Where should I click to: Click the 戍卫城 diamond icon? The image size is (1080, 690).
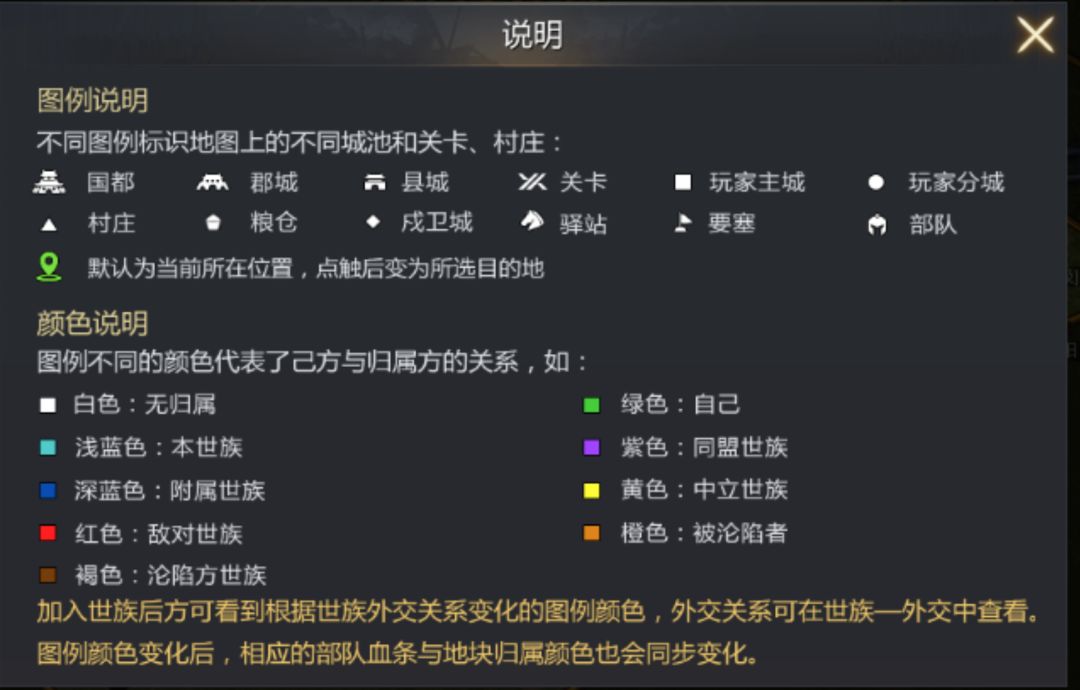pyautogui.click(x=373, y=222)
